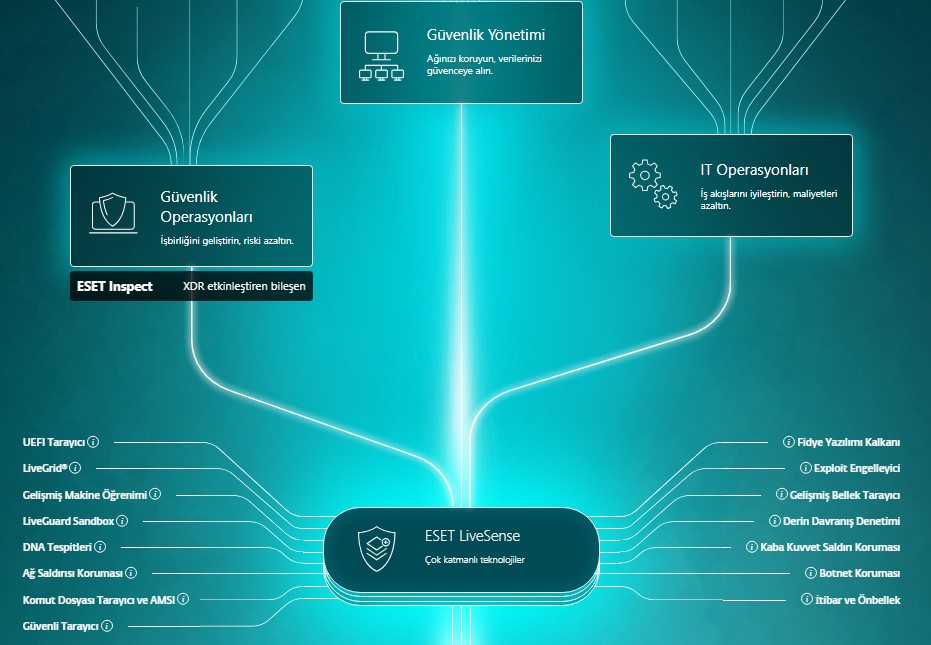
Task: Select the LiveGuard Sandbox label
Action: click(x=68, y=521)
